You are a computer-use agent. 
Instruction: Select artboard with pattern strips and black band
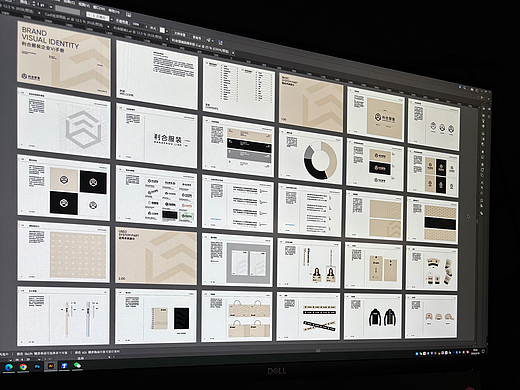(x=432, y=220)
